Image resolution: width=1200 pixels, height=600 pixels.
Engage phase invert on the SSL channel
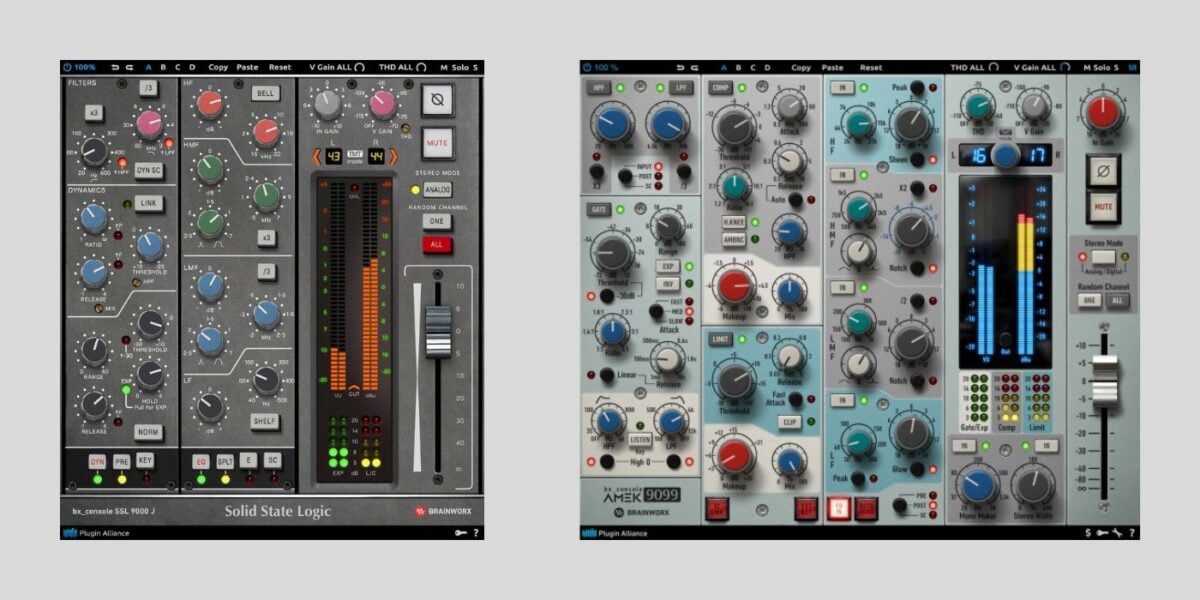436,100
